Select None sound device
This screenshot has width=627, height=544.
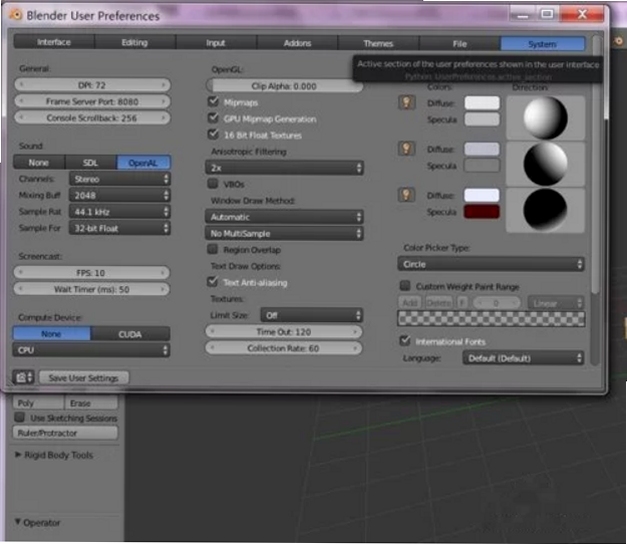(39, 162)
